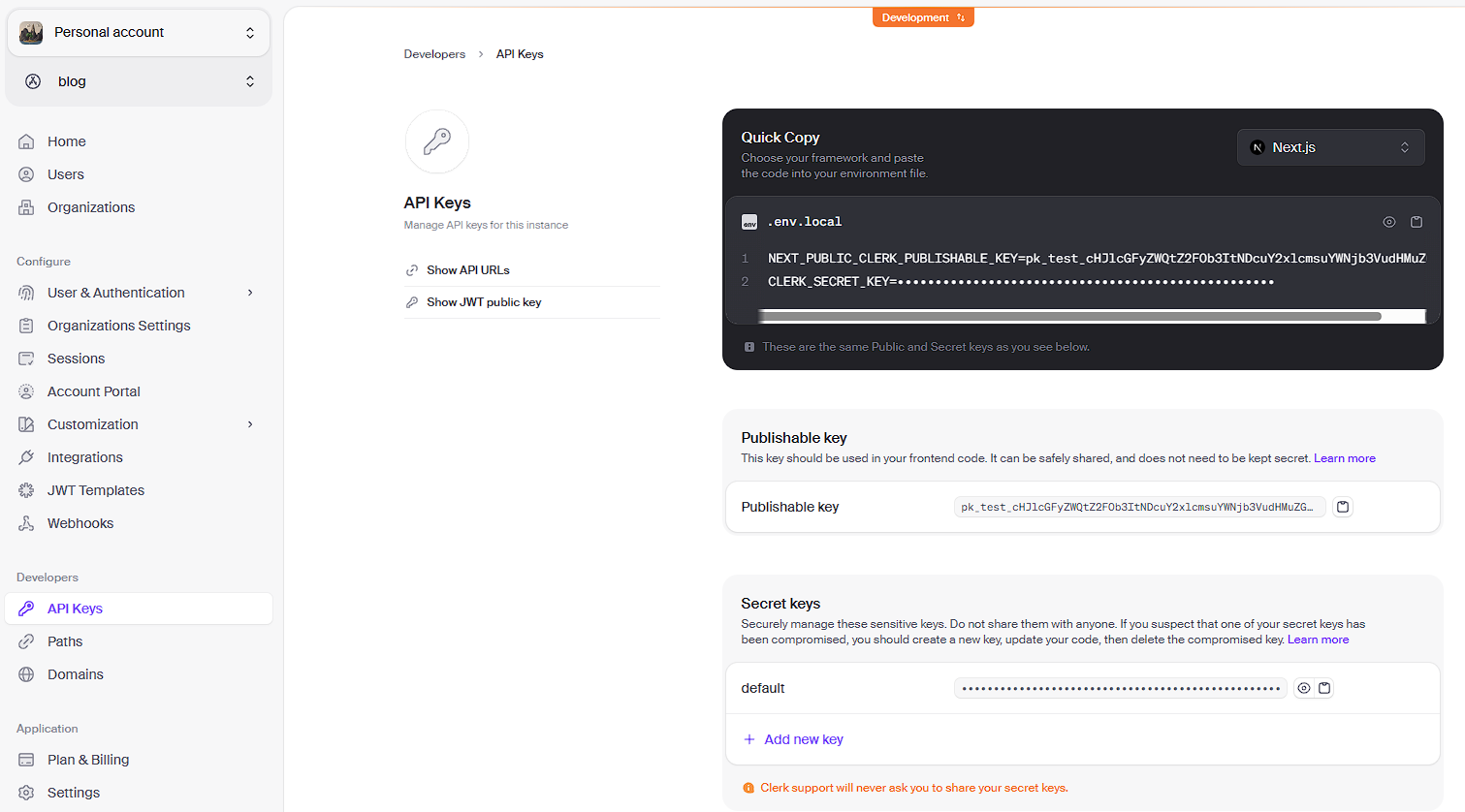Click the Personal account avatar image
The image size is (1465, 812).
[x=31, y=33]
